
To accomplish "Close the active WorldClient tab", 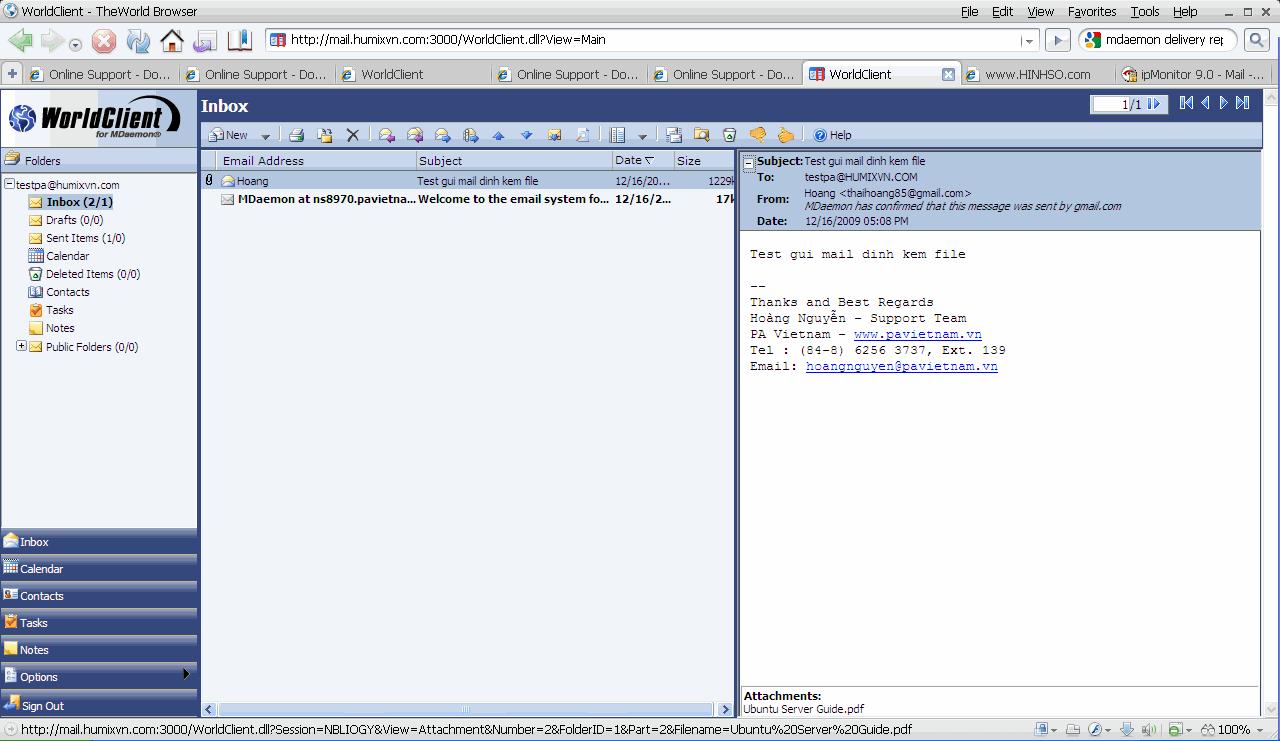I will pos(948,74).
